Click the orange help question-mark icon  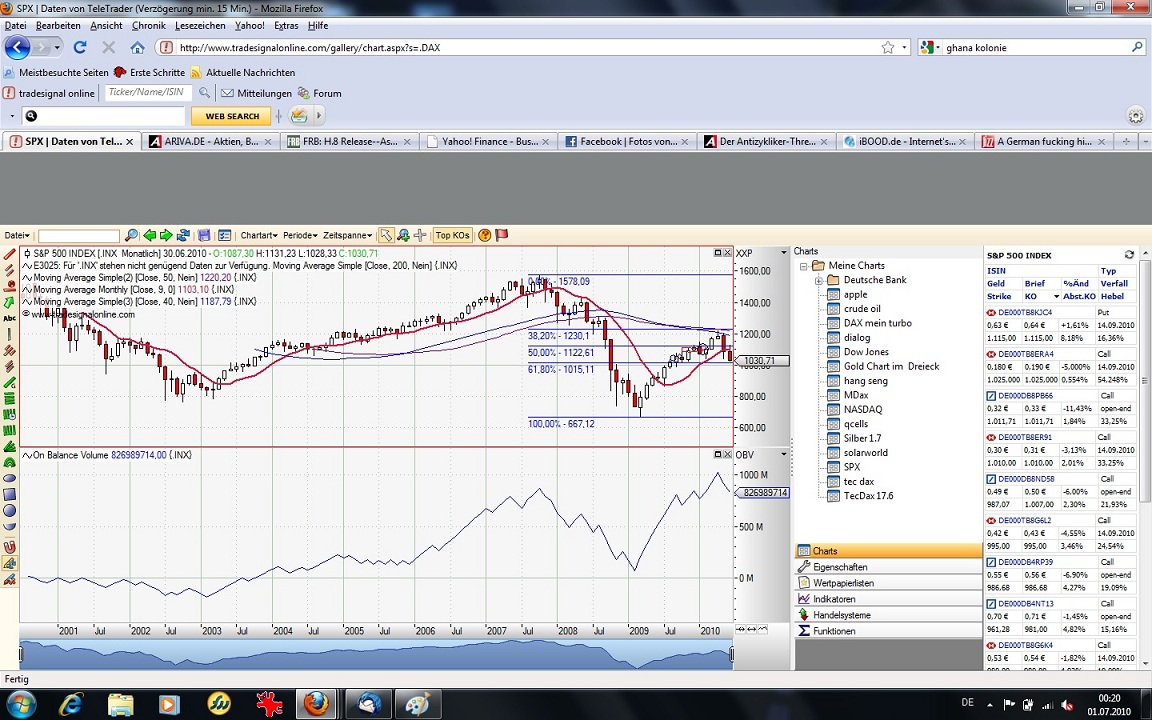coord(485,235)
